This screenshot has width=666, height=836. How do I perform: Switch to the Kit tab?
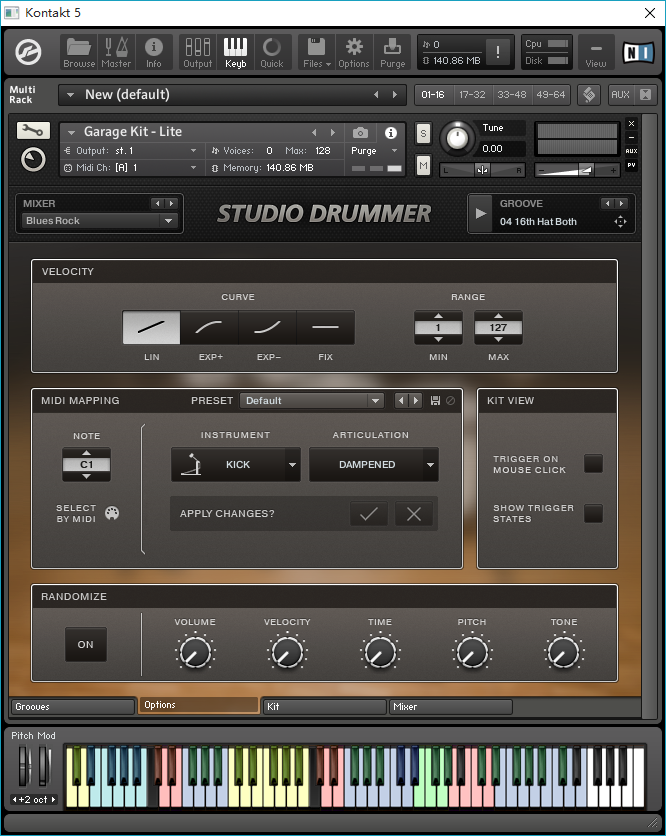[x=324, y=706]
